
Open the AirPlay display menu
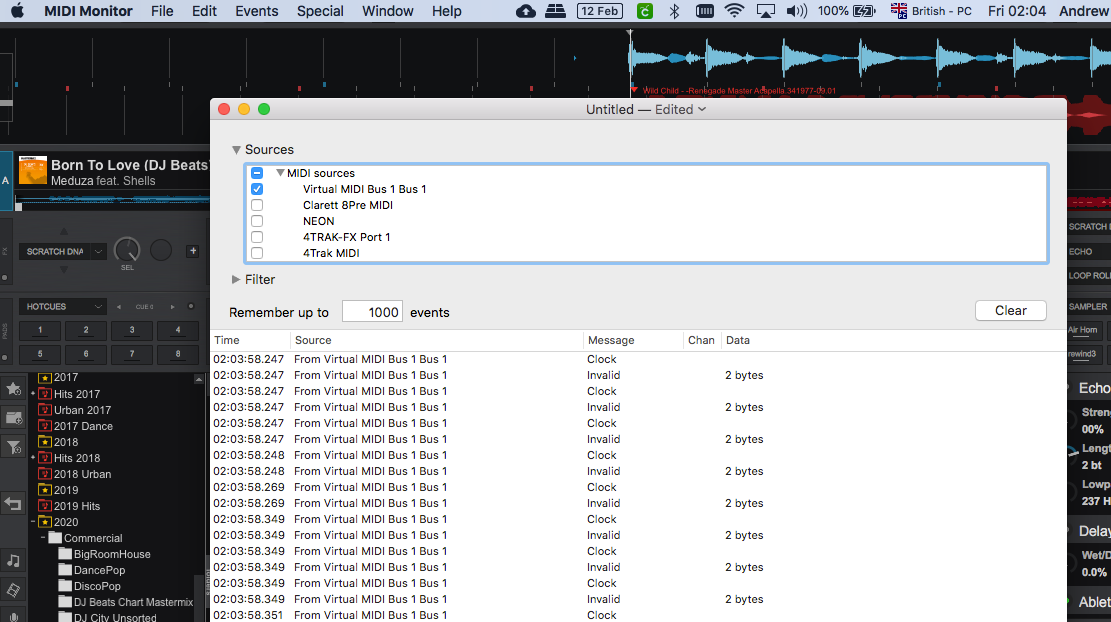point(765,11)
